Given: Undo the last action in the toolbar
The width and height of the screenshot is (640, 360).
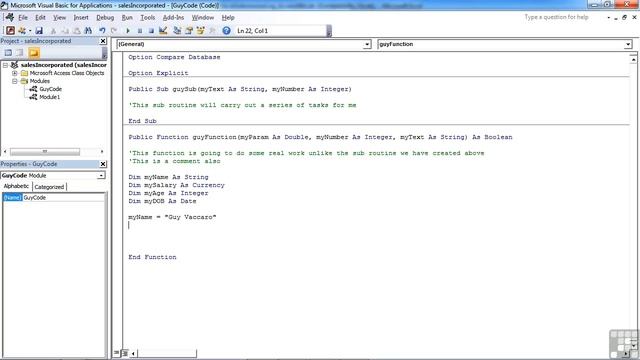Looking at the screenshot, I should [102, 31].
